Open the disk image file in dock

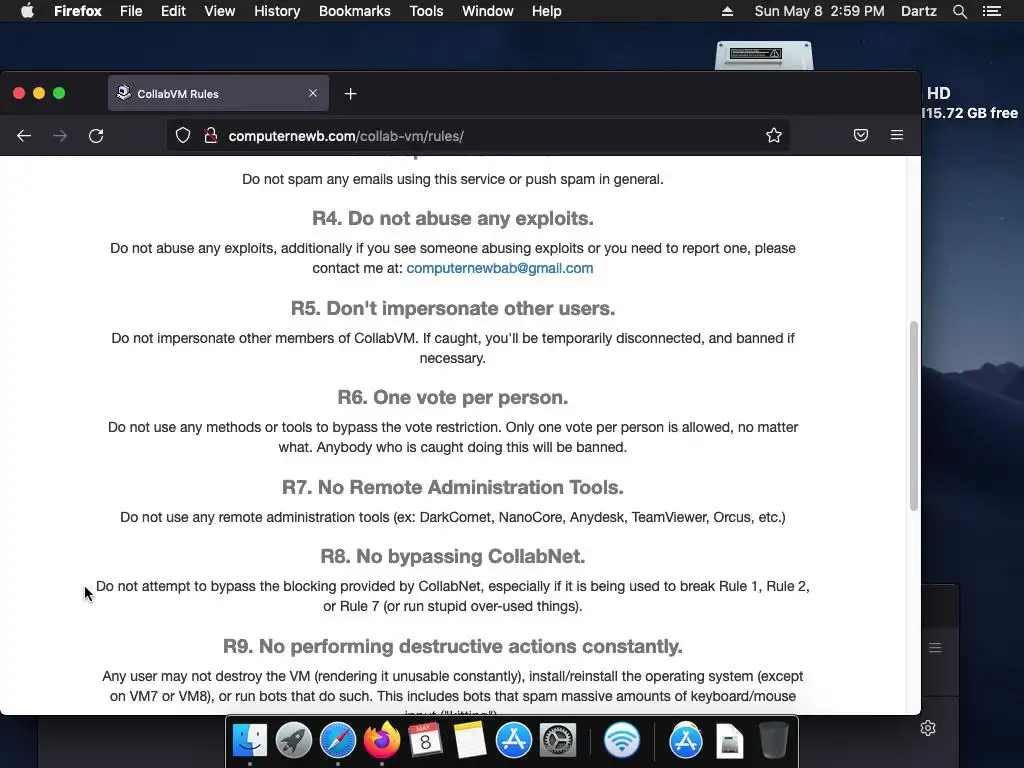pos(729,741)
